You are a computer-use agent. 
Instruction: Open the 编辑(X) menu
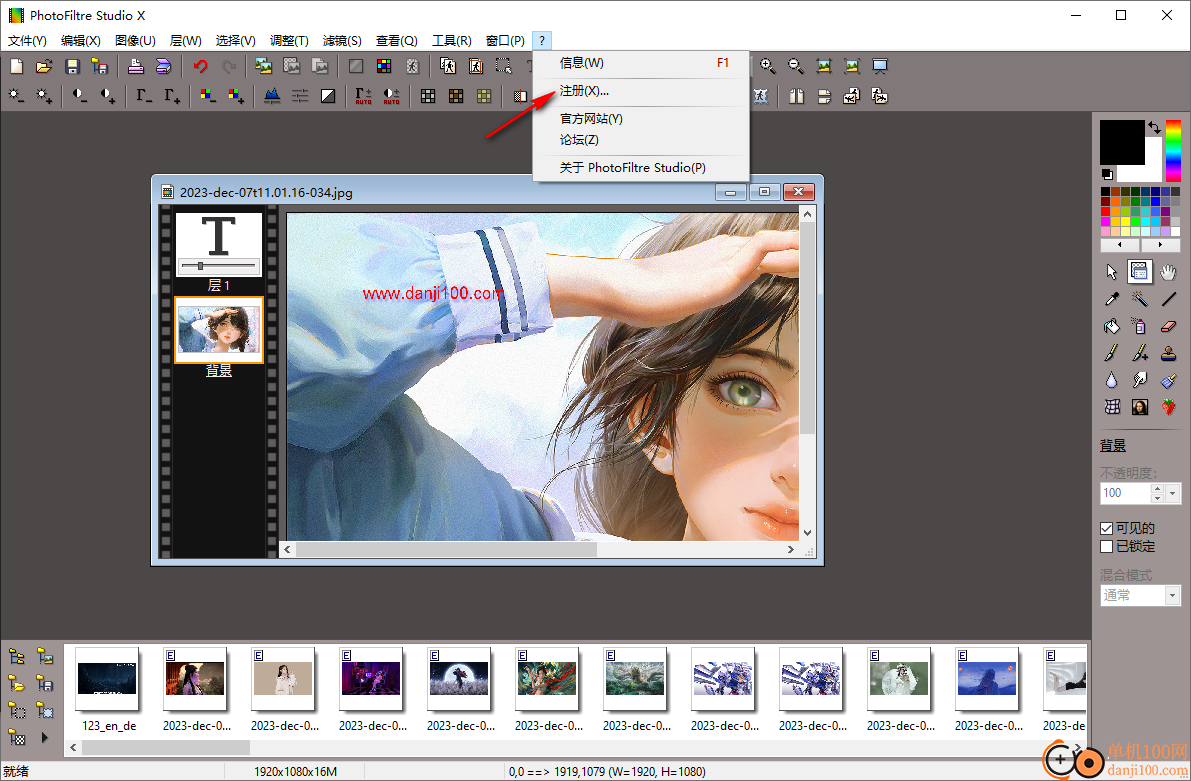81,40
